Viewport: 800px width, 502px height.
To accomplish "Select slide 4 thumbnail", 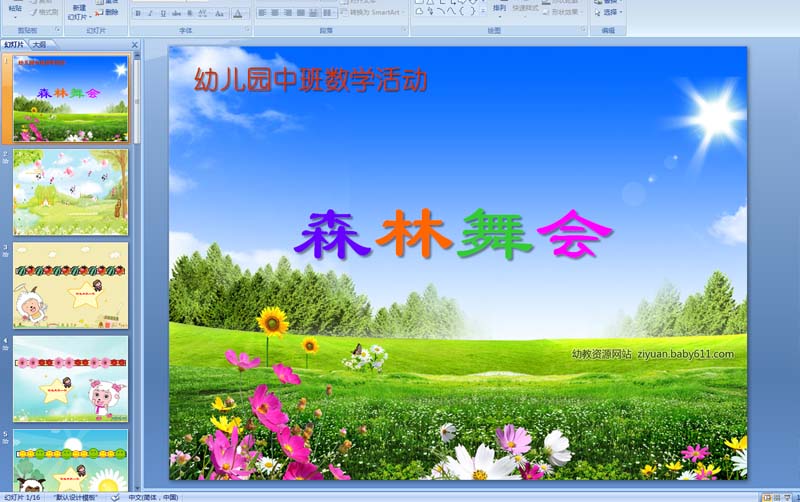I will [71, 379].
